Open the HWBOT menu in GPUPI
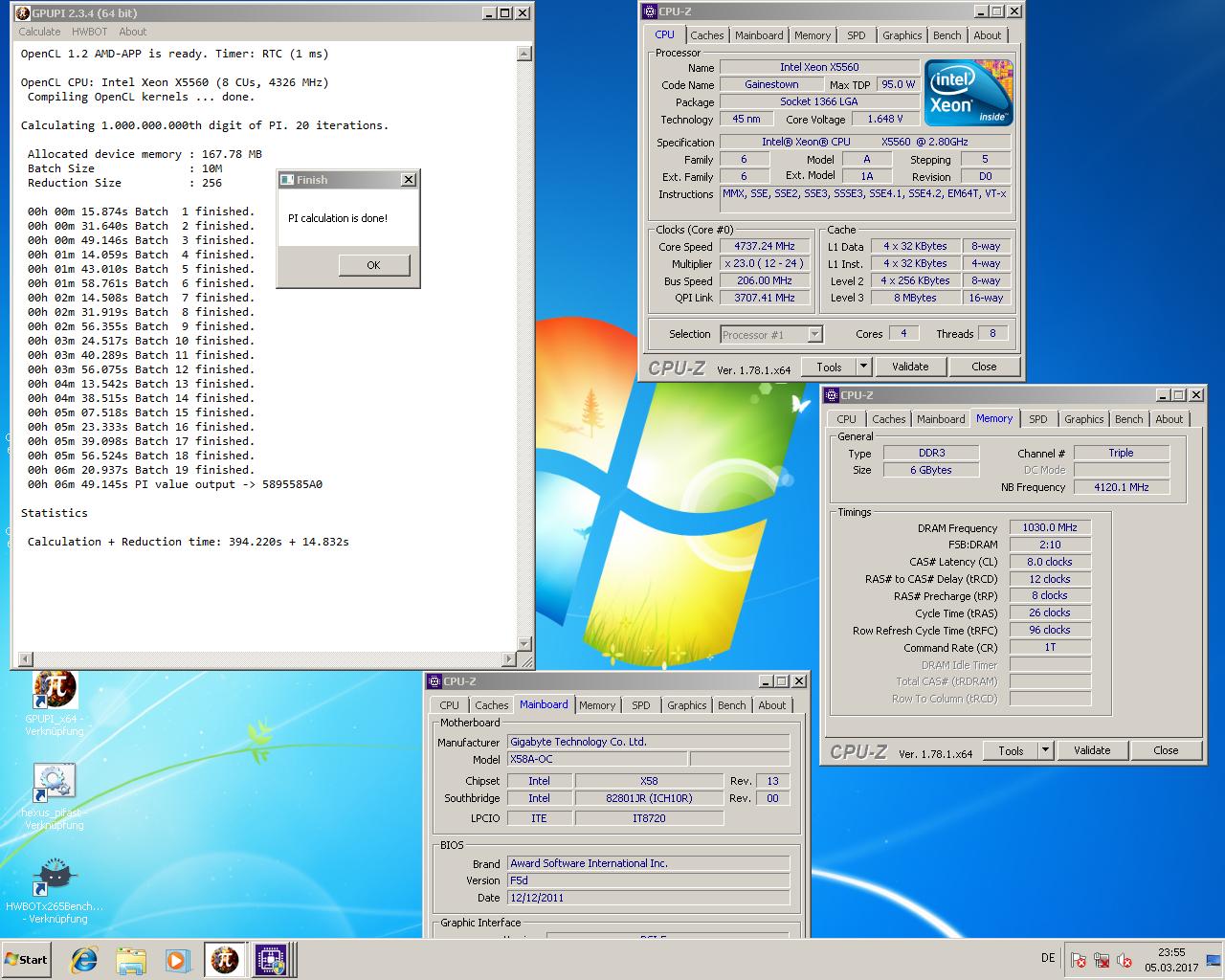 pyautogui.click(x=90, y=32)
